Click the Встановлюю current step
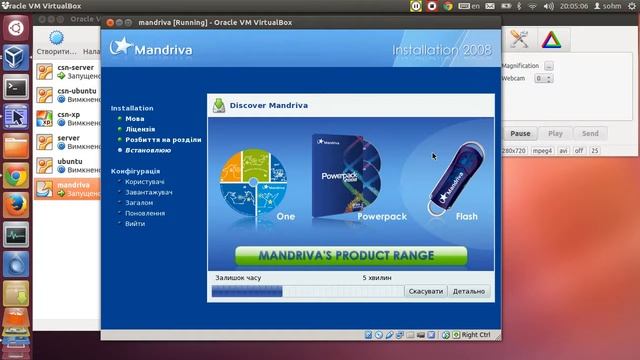The width and height of the screenshot is (640, 360). [148, 151]
